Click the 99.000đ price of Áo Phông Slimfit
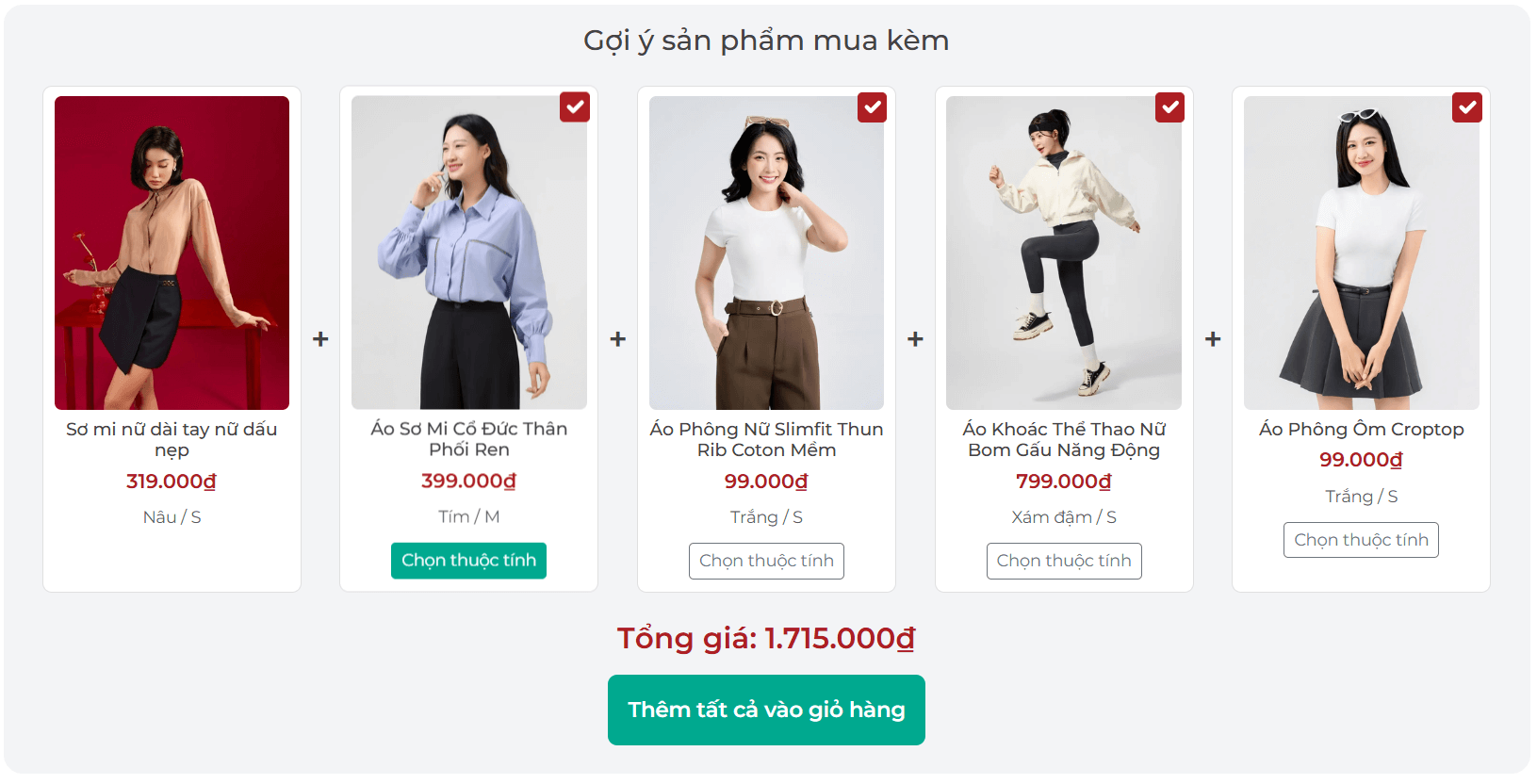The height and width of the screenshot is (784, 1537). coord(766,481)
